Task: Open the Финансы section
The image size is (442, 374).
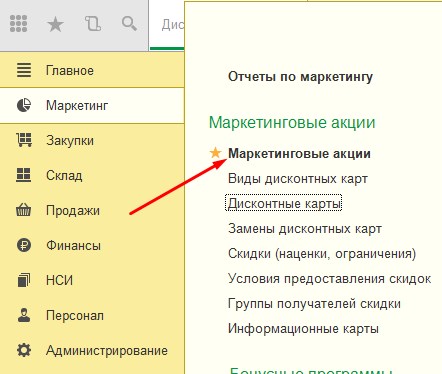Action: (92, 245)
